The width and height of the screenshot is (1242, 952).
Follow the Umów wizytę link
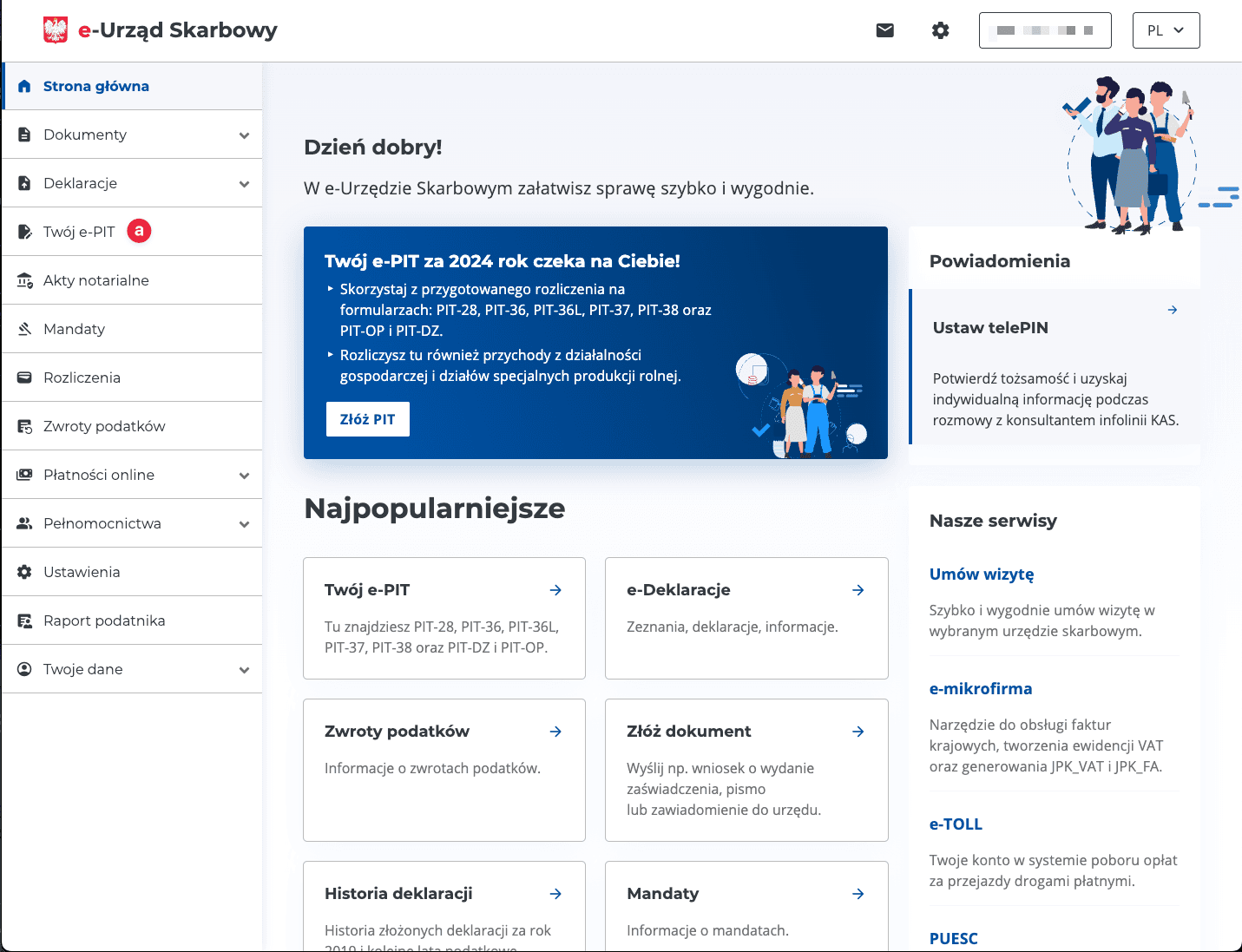[x=981, y=574]
